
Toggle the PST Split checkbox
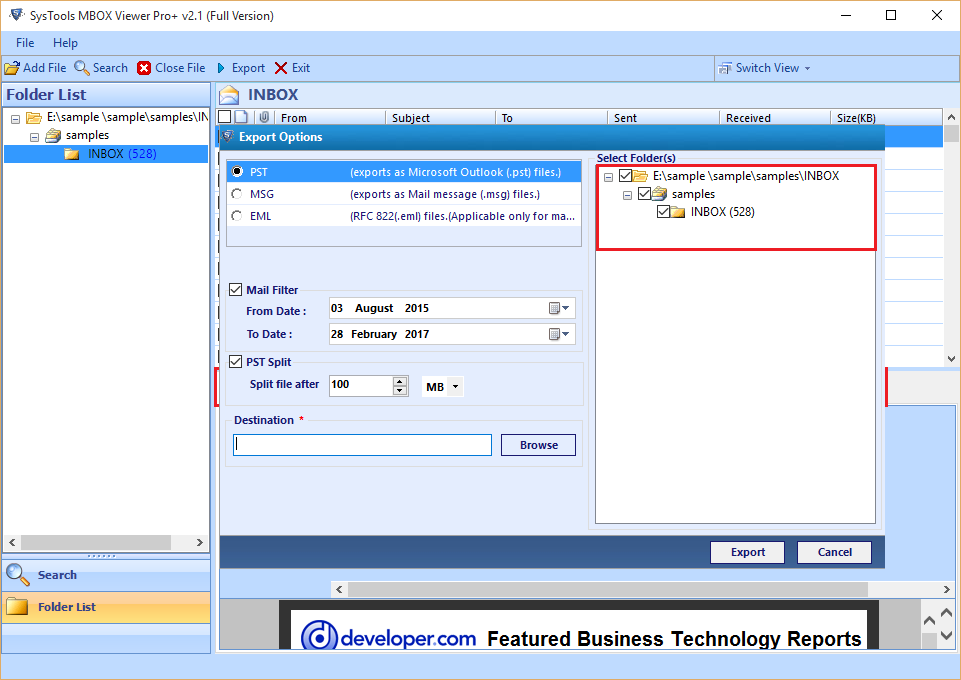tap(235, 362)
